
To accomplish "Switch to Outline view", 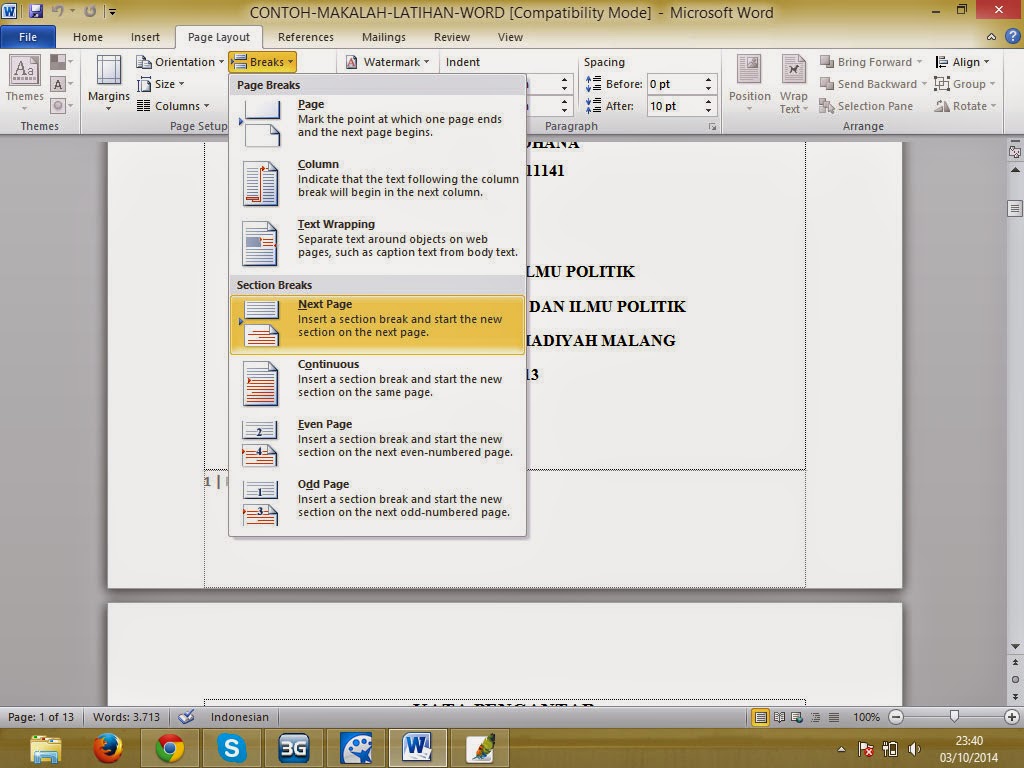I will tap(815, 717).
